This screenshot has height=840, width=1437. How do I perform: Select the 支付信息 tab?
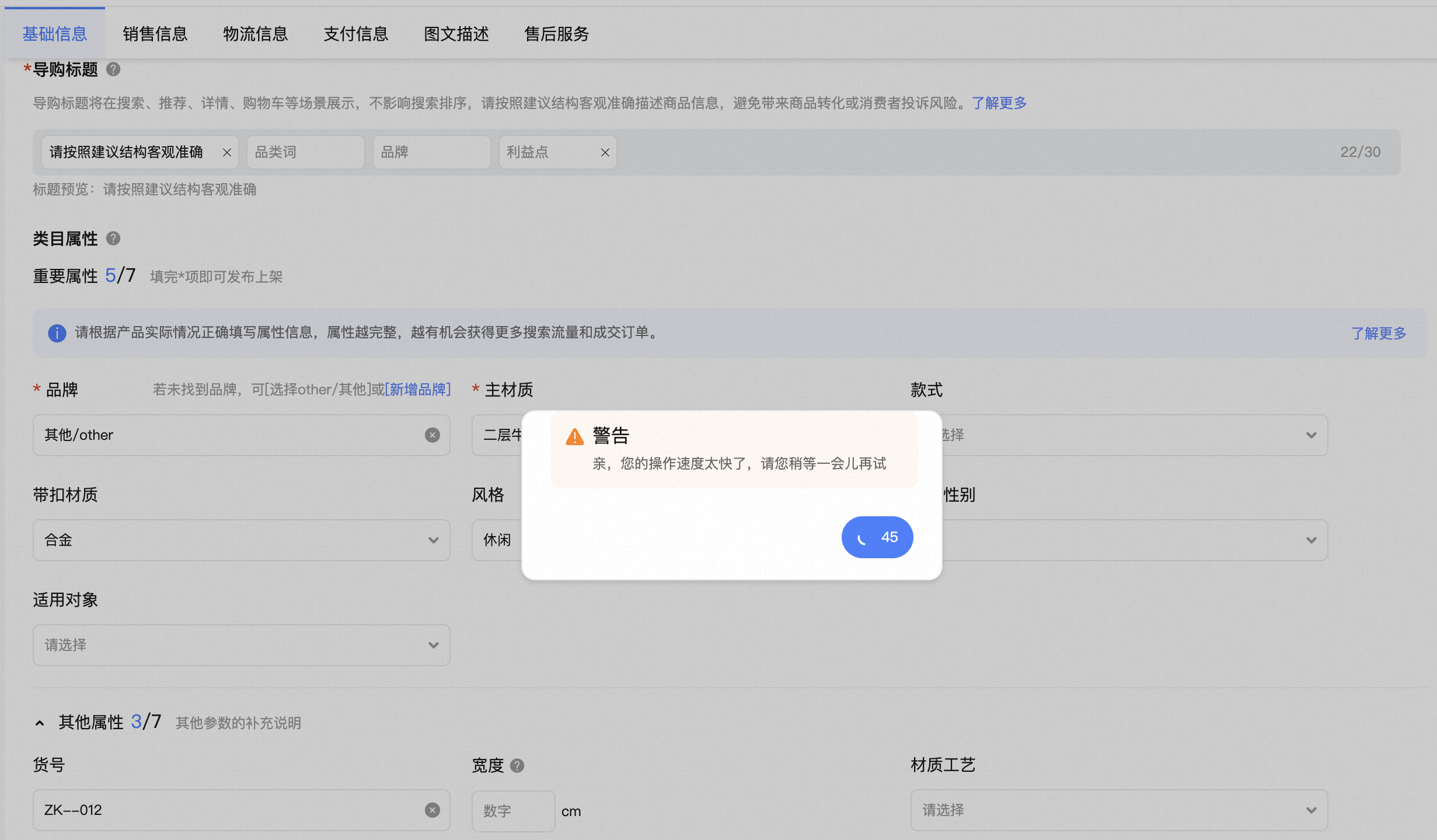pyautogui.click(x=356, y=34)
